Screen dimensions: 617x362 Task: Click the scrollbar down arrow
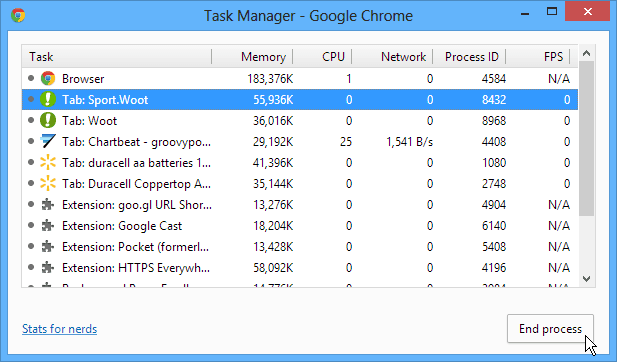[x=586, y=279]
